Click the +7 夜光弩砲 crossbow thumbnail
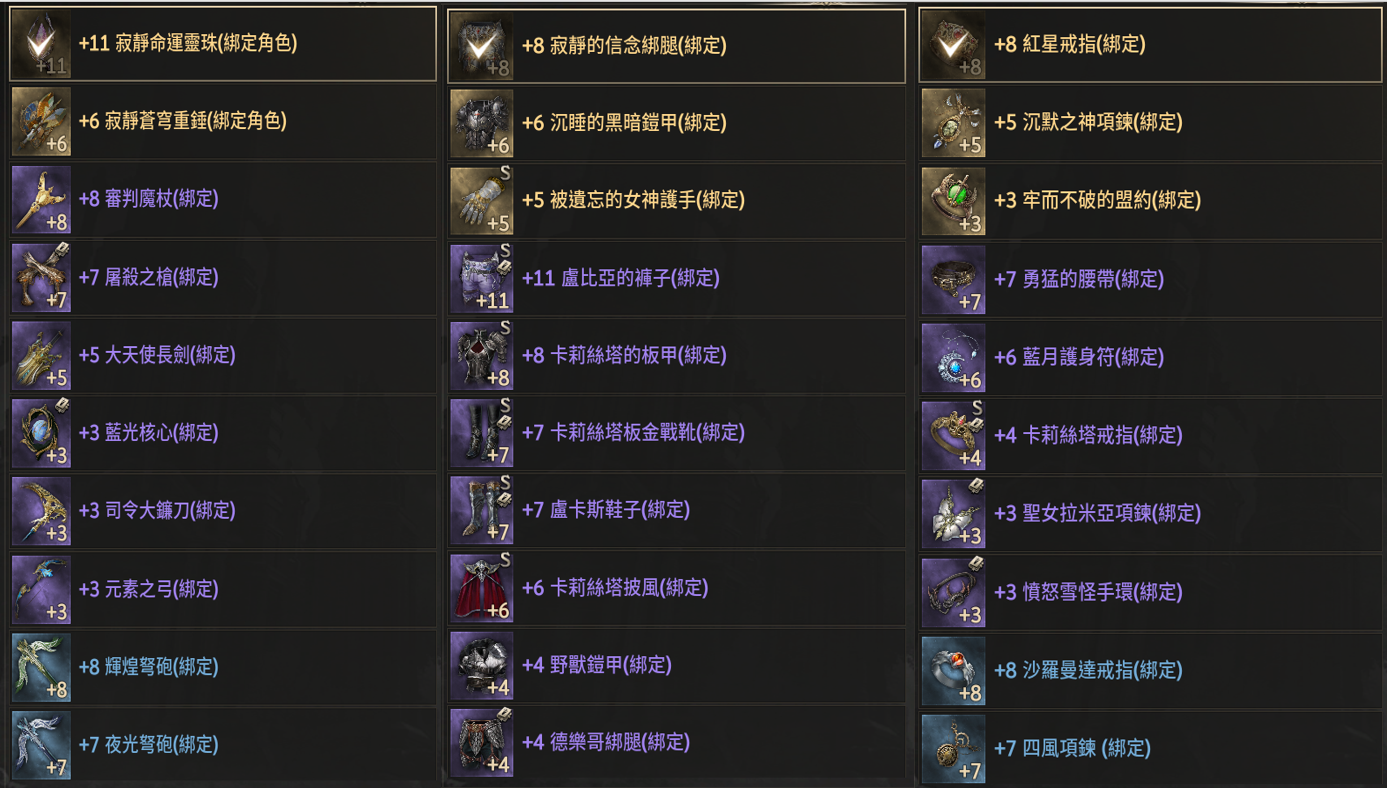 [x=42, y=745]
